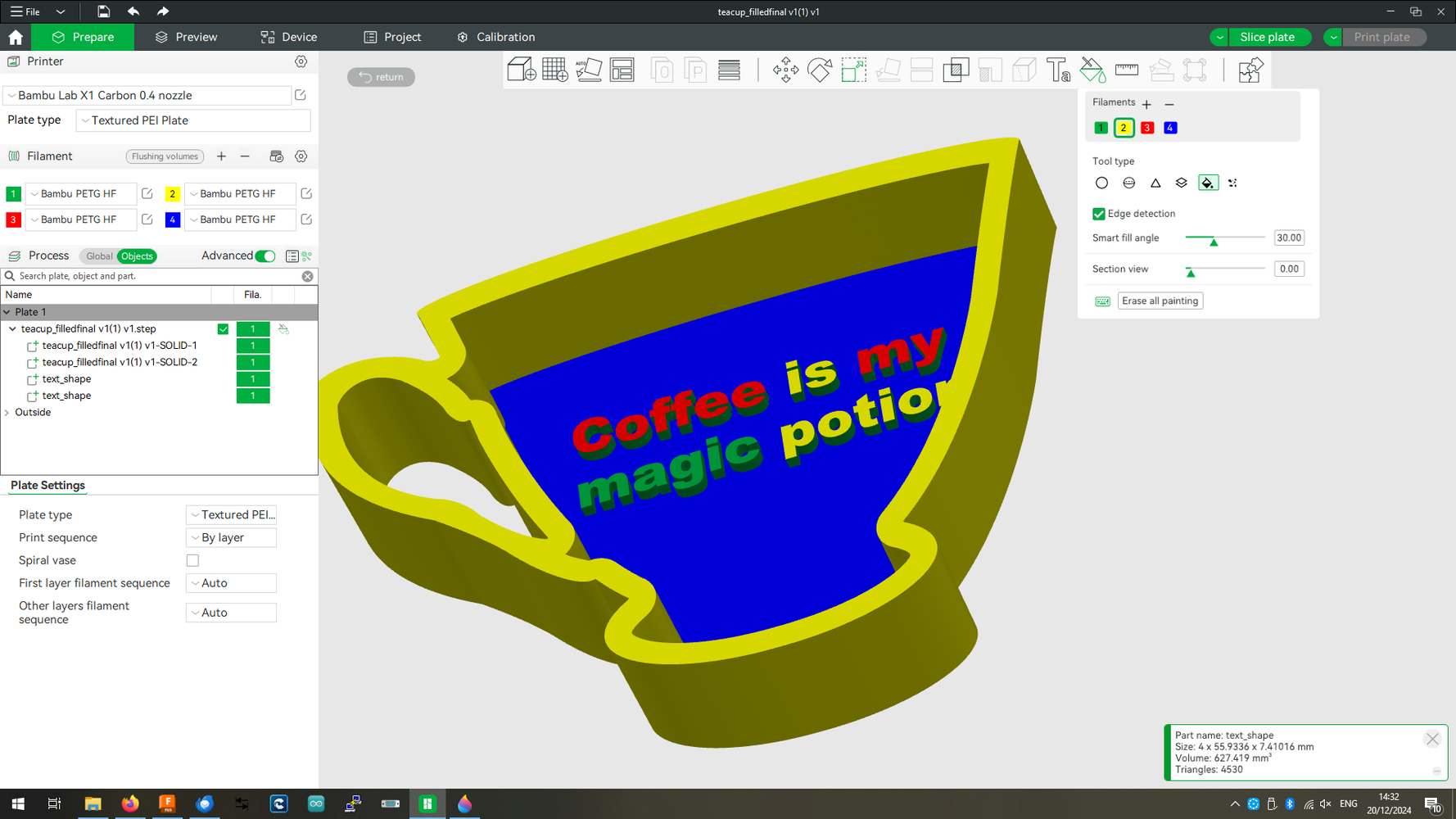Click the Add plate grid icon
This screenshot has width=1456, height=819.
[x=555, y=70]
